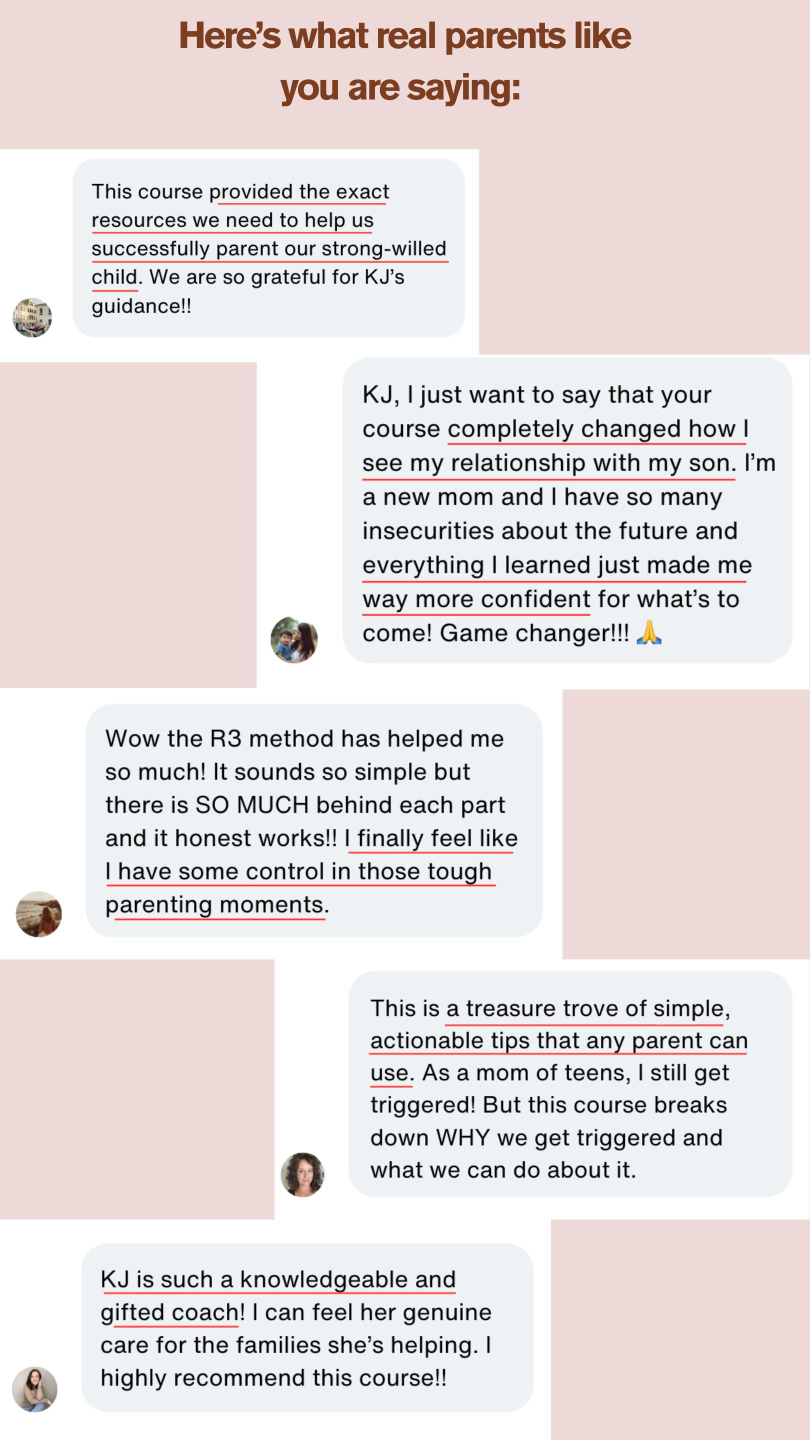
Task: Select the strong-willed child testimonial bubble
Action: [x=269, y=248]
